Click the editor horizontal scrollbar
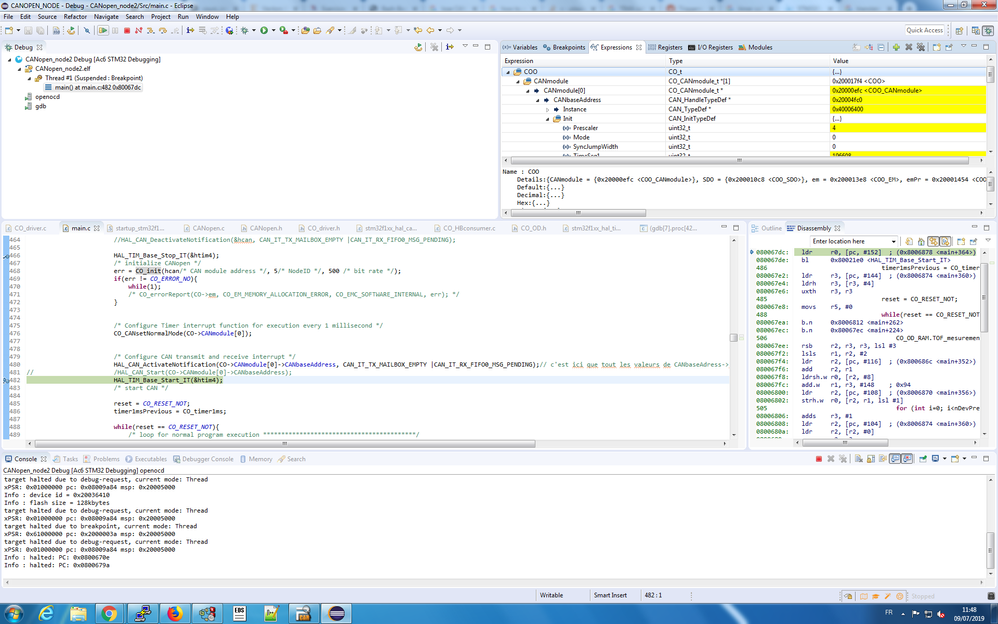The image size is (998, 624). (x=285, y=443)
